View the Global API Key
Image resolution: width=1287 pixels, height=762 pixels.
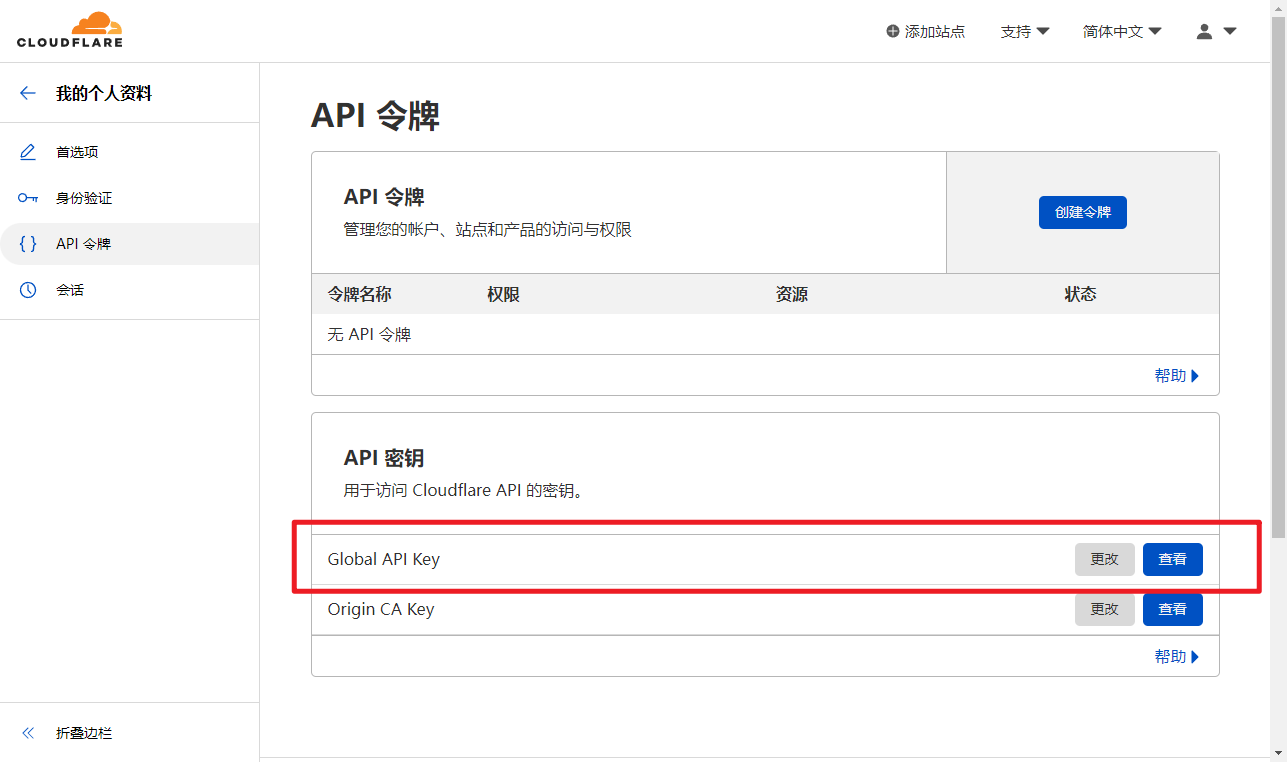[x=1172, y=560]
